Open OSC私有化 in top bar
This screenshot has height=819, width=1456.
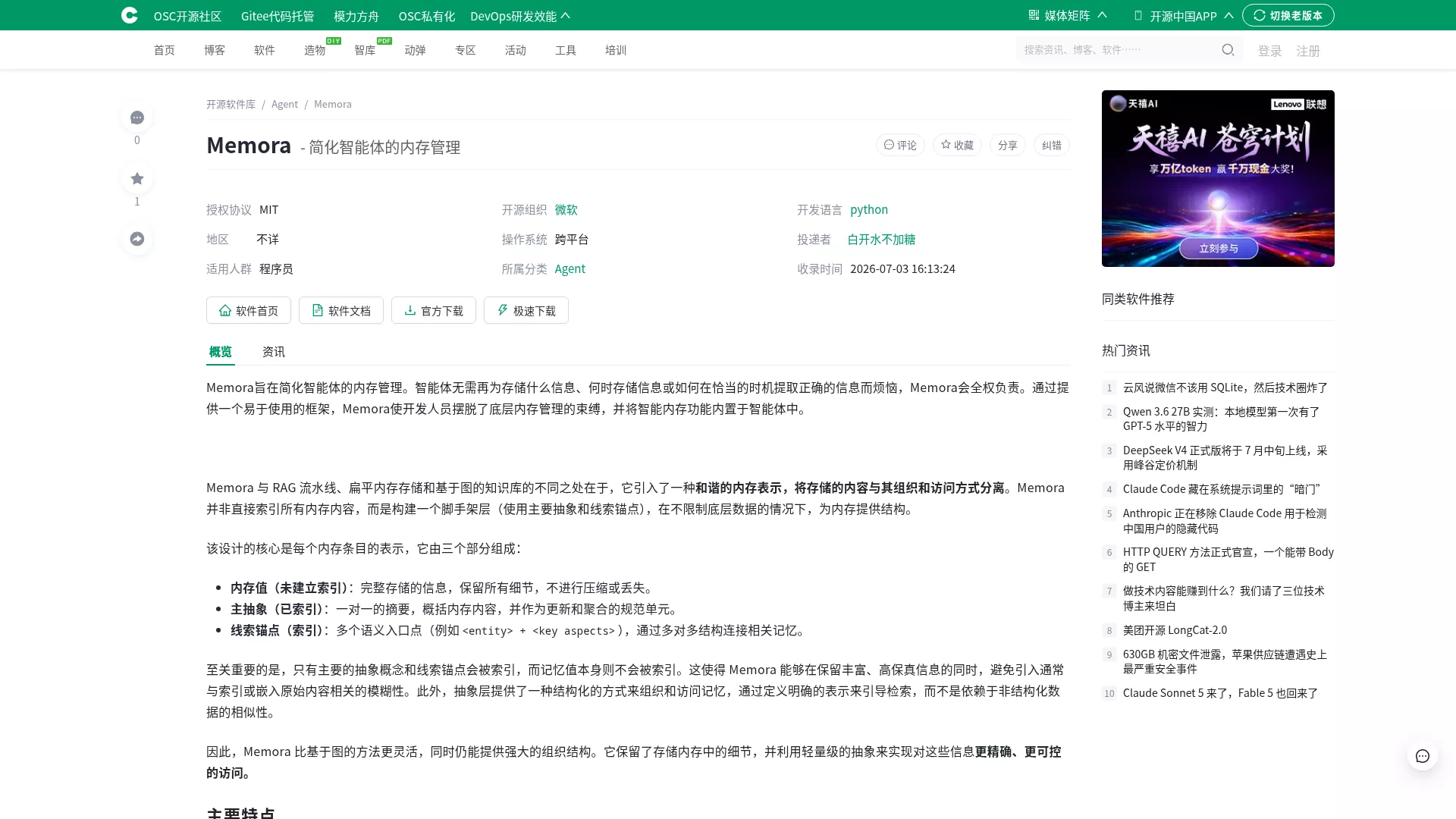click(426, 16)
